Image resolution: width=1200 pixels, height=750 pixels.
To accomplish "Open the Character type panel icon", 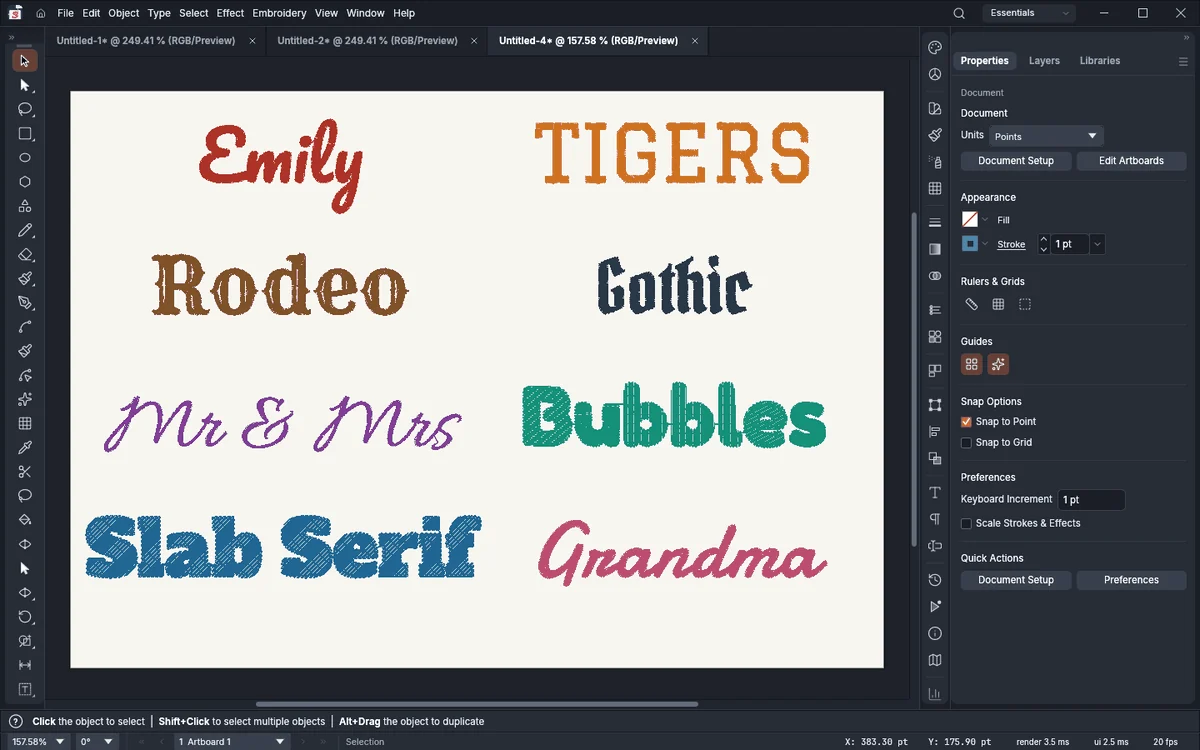I will [x=935, y=493].
